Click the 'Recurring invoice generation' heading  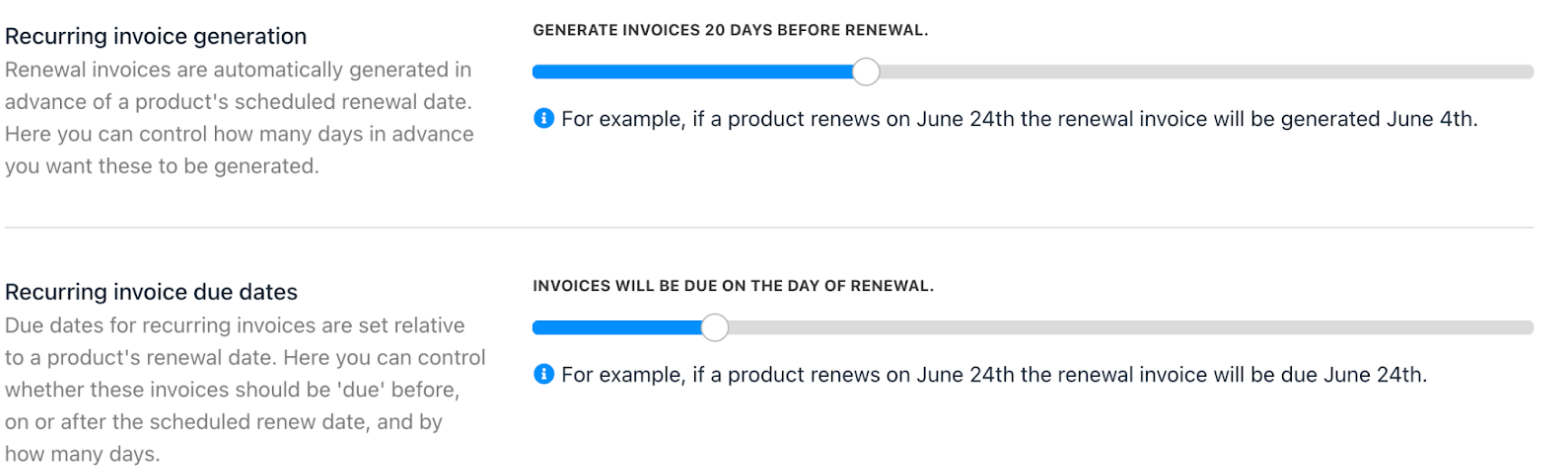156,37
